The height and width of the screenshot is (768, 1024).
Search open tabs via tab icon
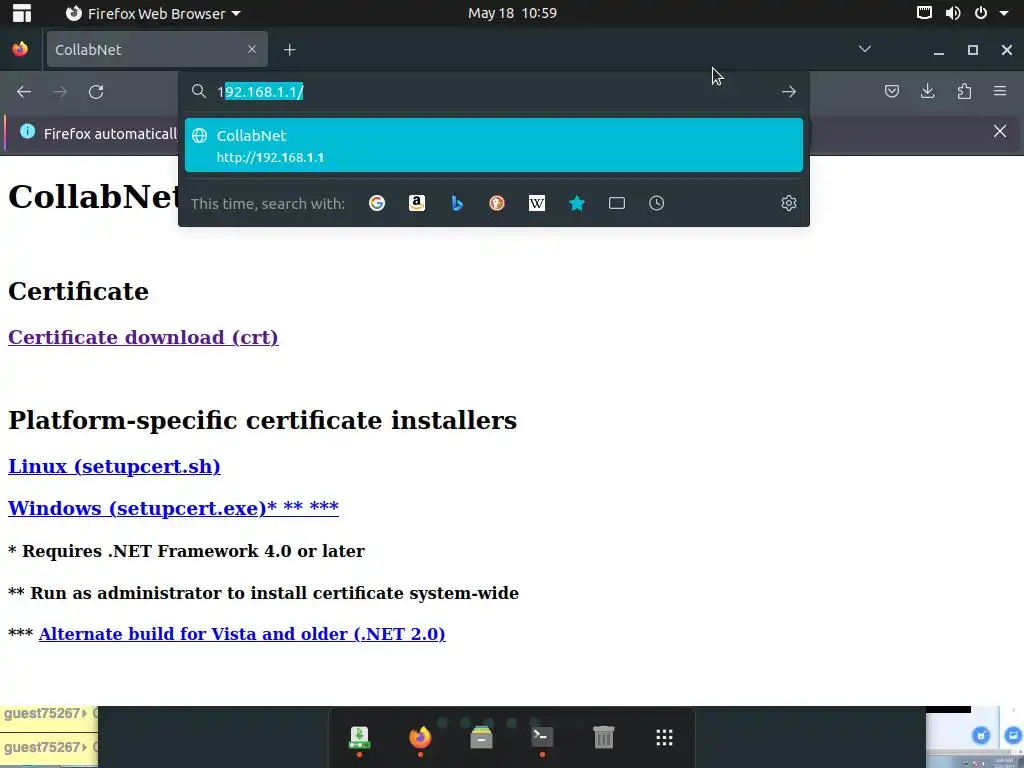(616, 203)
